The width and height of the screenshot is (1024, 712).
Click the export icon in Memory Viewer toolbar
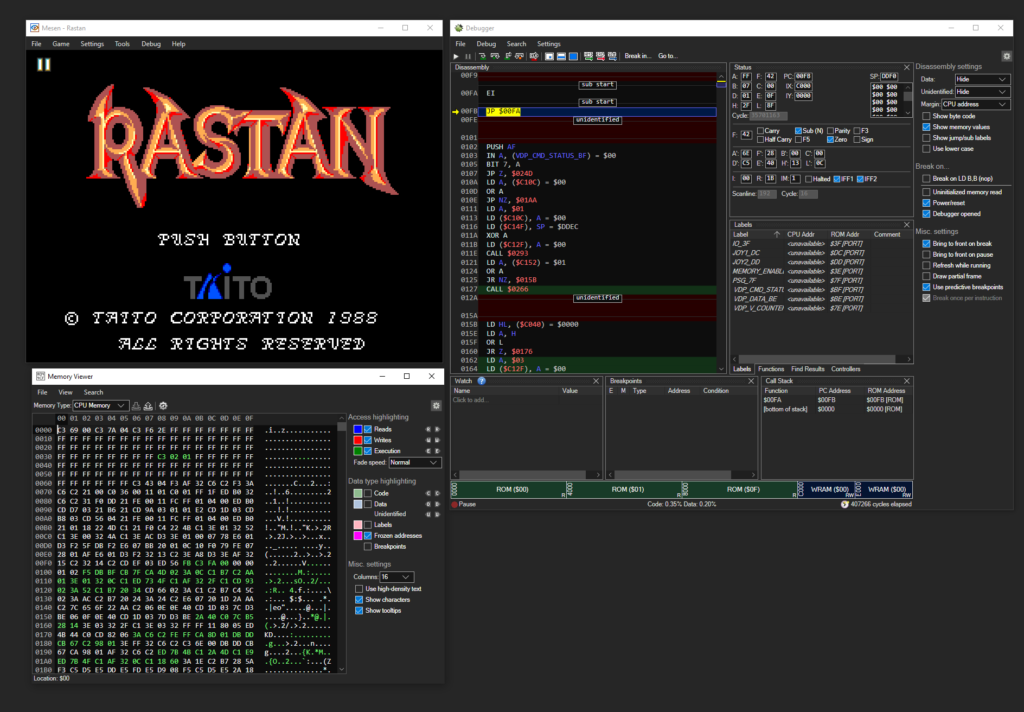point(148,406)
